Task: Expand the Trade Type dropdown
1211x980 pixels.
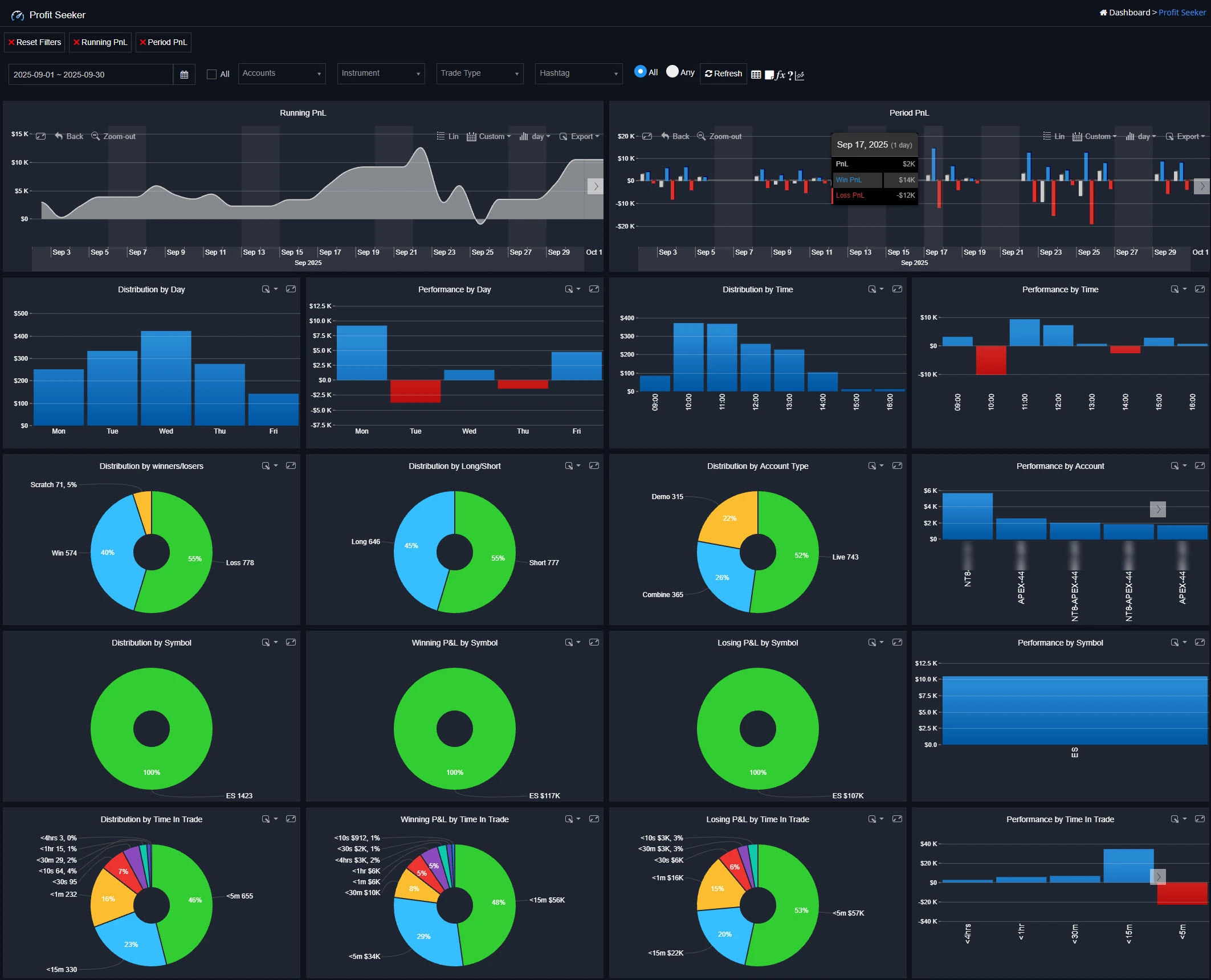Action: click(x=480, y=73)
